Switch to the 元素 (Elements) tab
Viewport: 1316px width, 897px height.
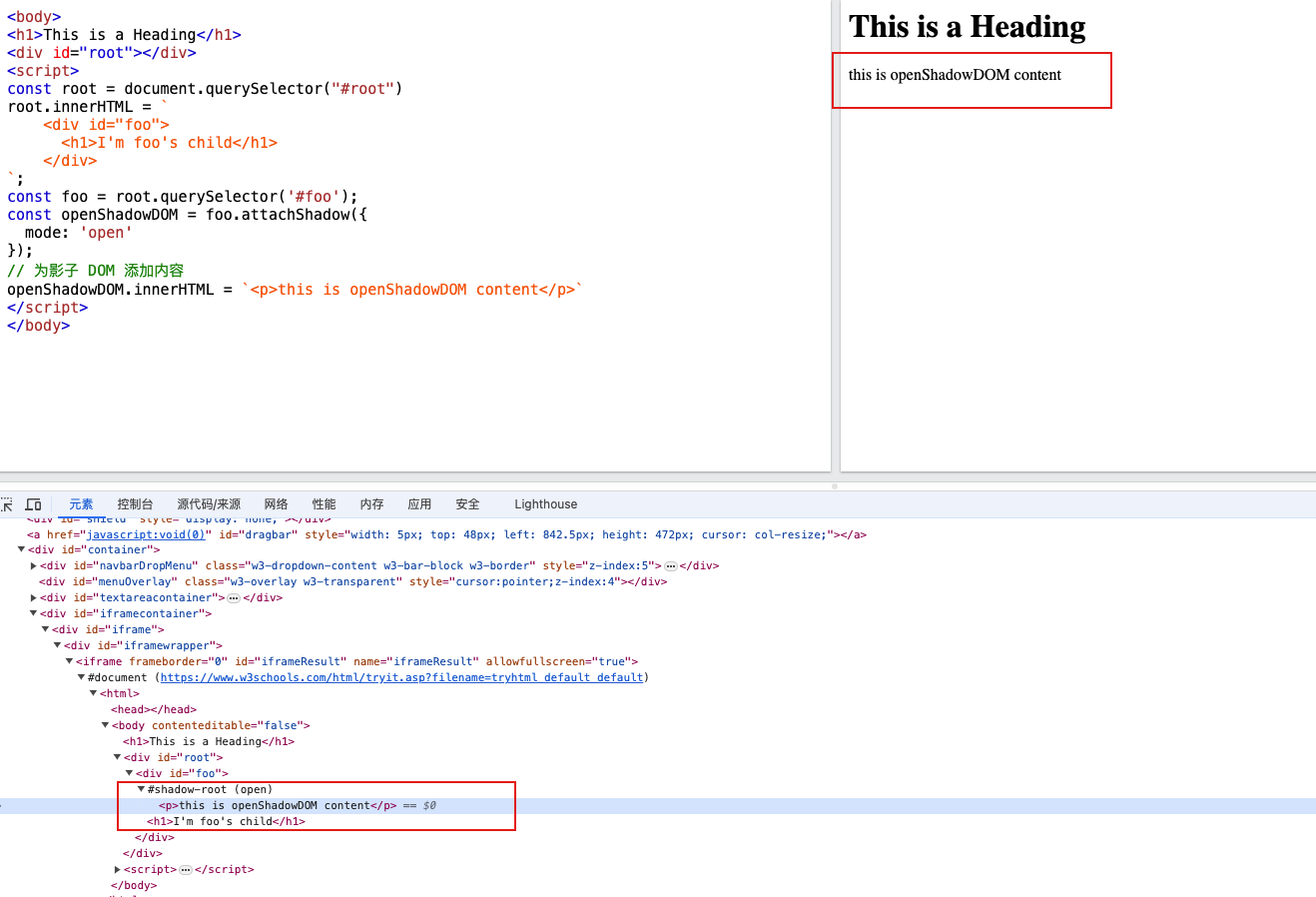[82, 504]
